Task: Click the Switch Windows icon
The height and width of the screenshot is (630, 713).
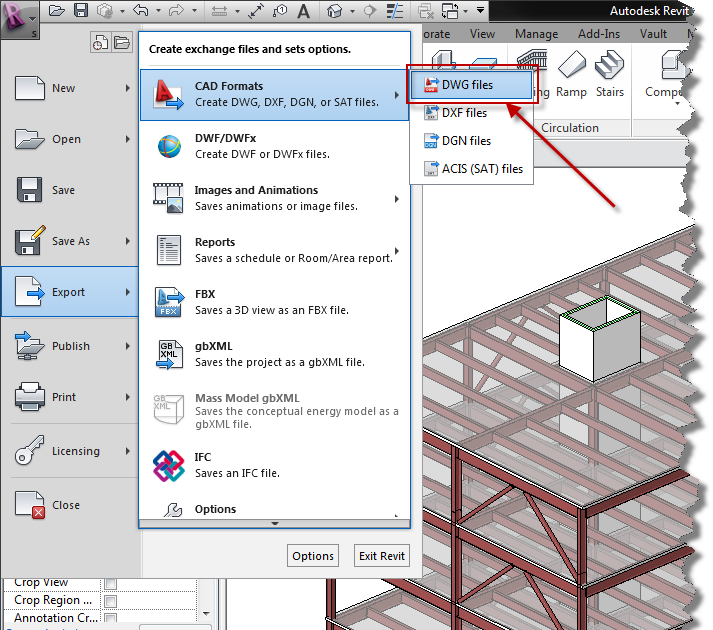Action: (x=450, y=10)
